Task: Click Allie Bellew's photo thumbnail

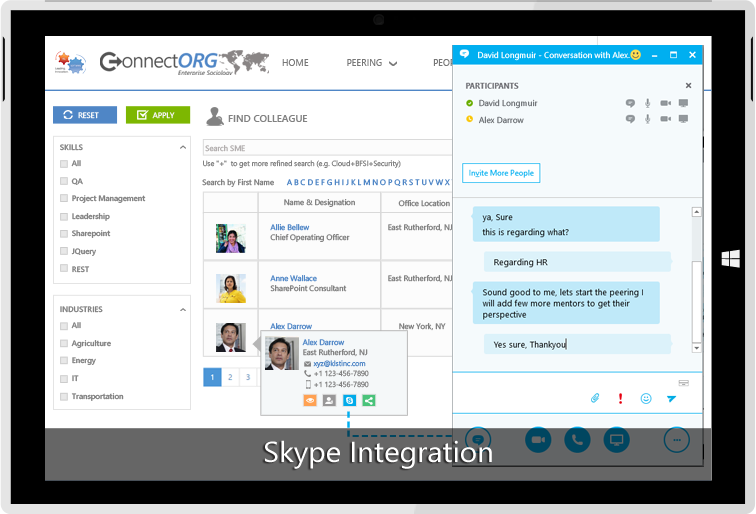Action: click(231, 238)
